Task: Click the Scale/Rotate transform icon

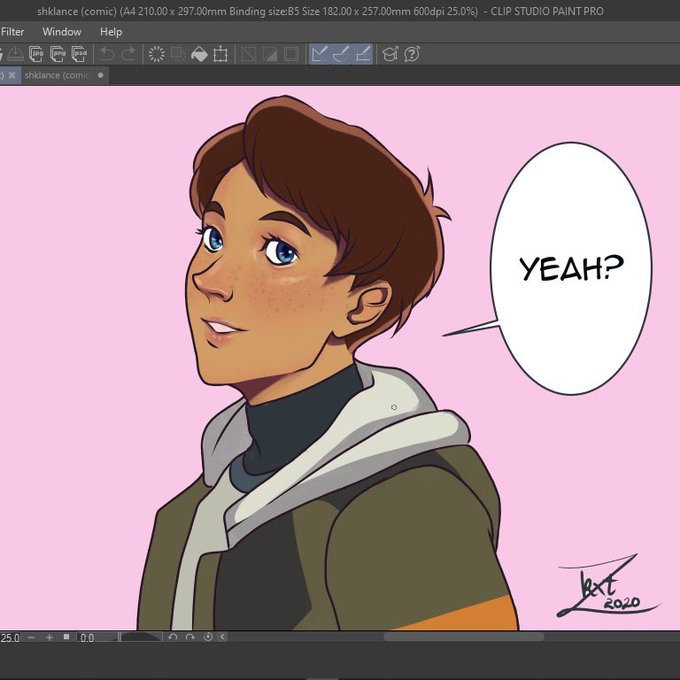Action: tap(221, 54)
